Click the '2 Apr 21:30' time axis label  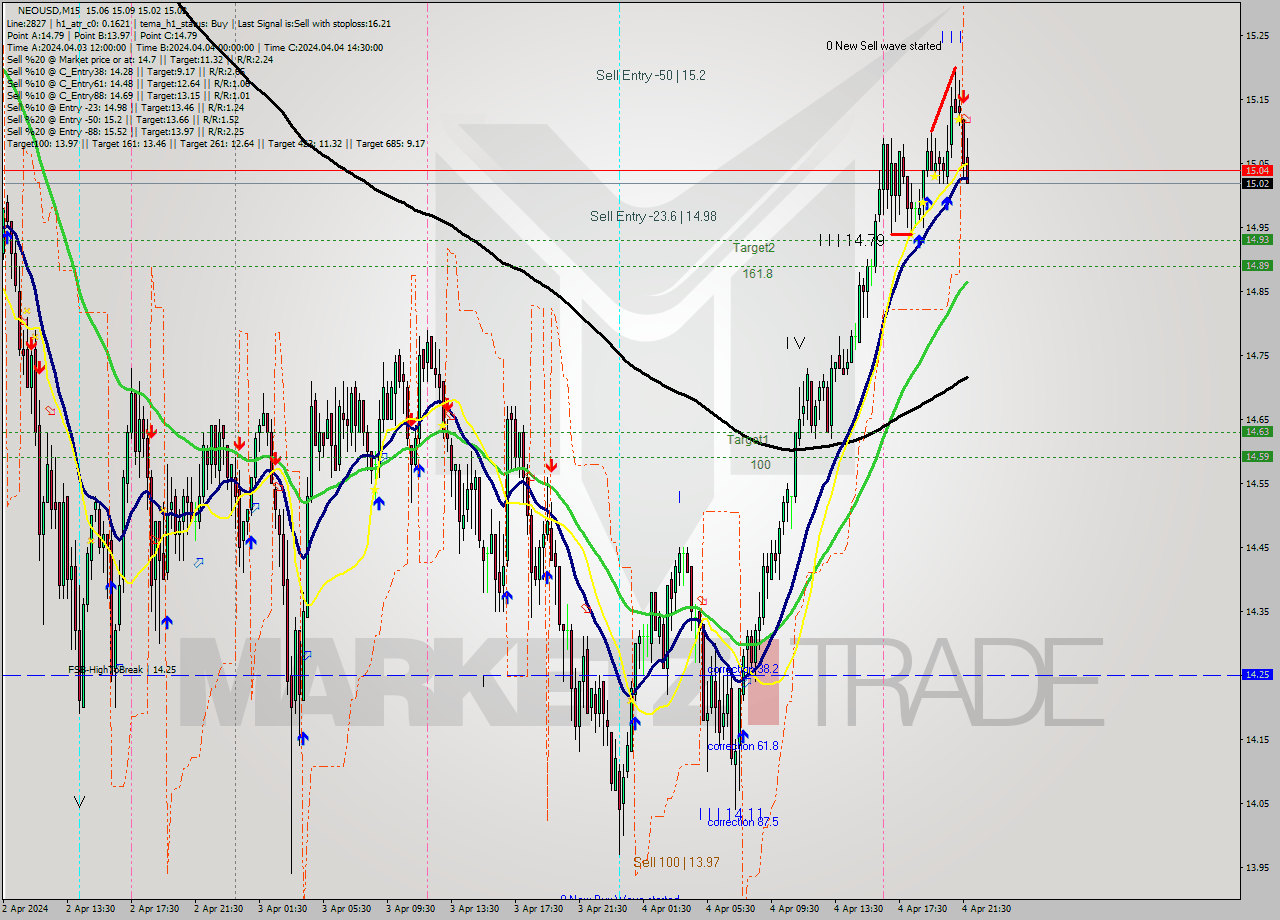pyautogui.click(x=218, y=909)
